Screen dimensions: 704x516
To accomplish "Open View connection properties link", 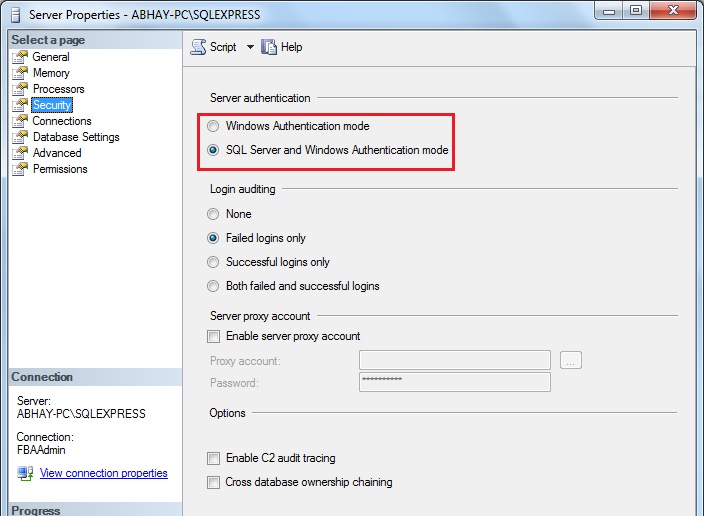I will click(104, 473).
